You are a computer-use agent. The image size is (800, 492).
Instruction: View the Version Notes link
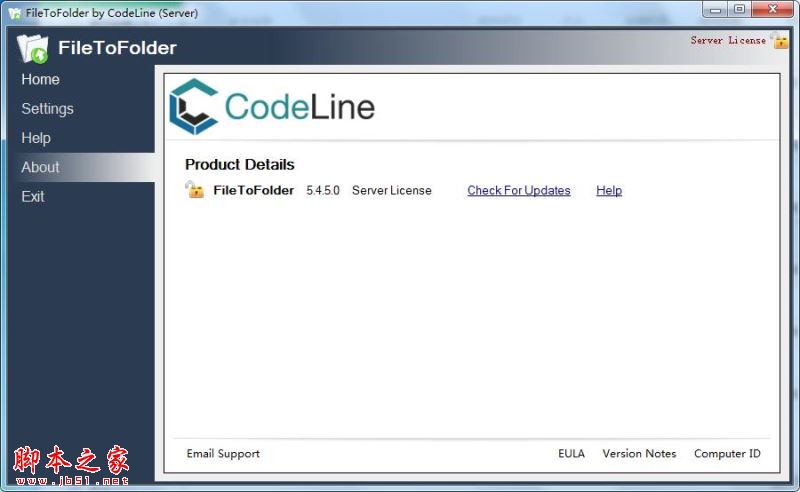point(639,453)
